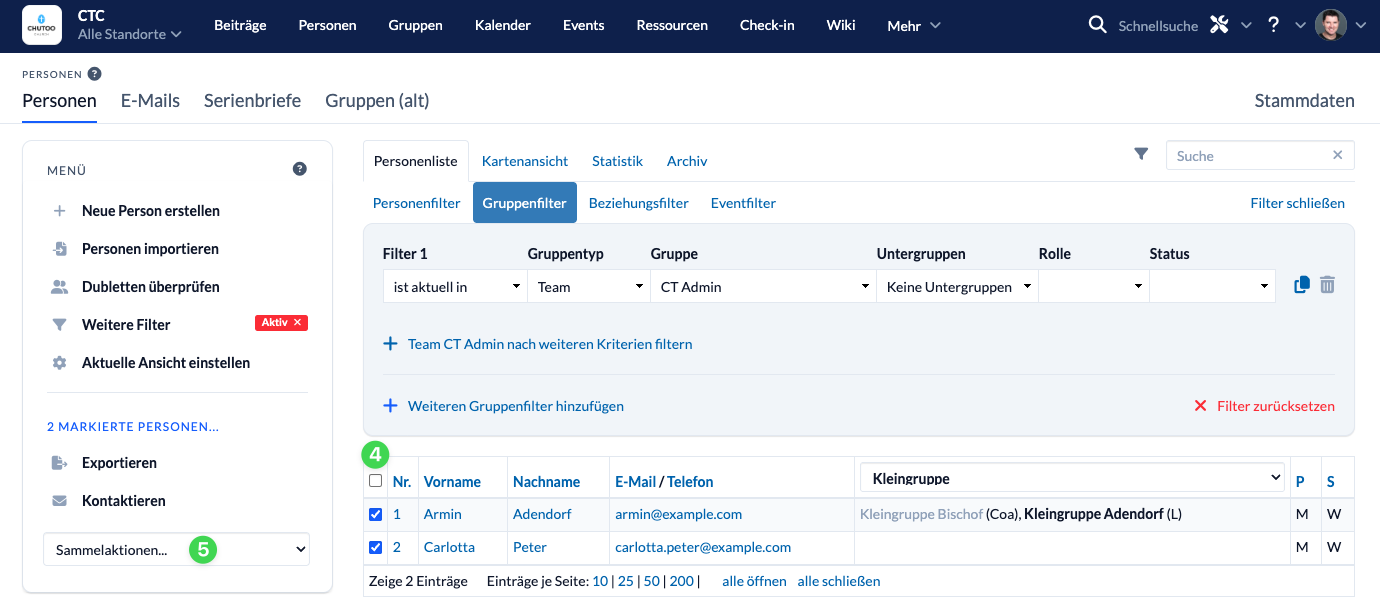Remove the red Aktiv filter badge
This screenshot has width=1380, height=605.
[297, 323]
